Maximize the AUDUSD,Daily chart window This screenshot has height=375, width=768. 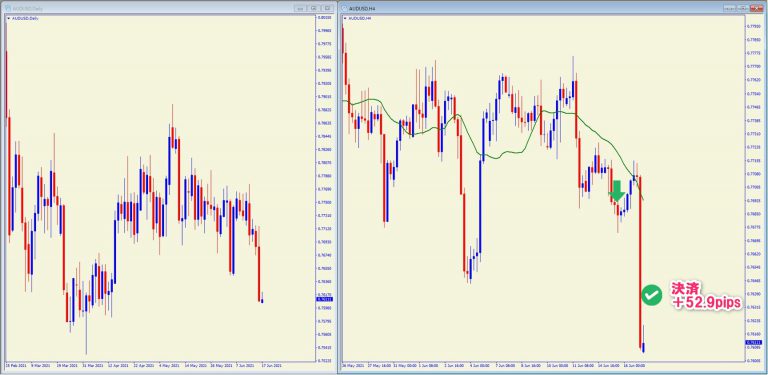(x=314, y=8)
